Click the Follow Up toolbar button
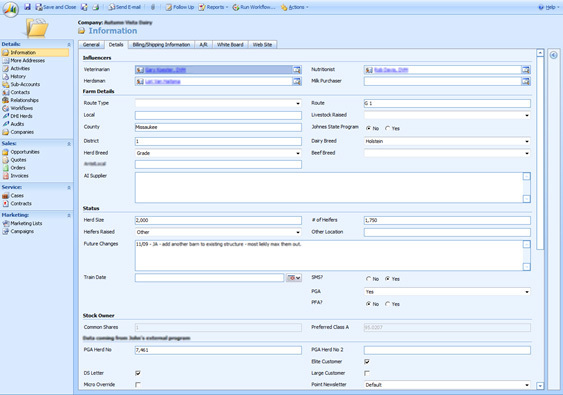 click(x=180, y=7)
